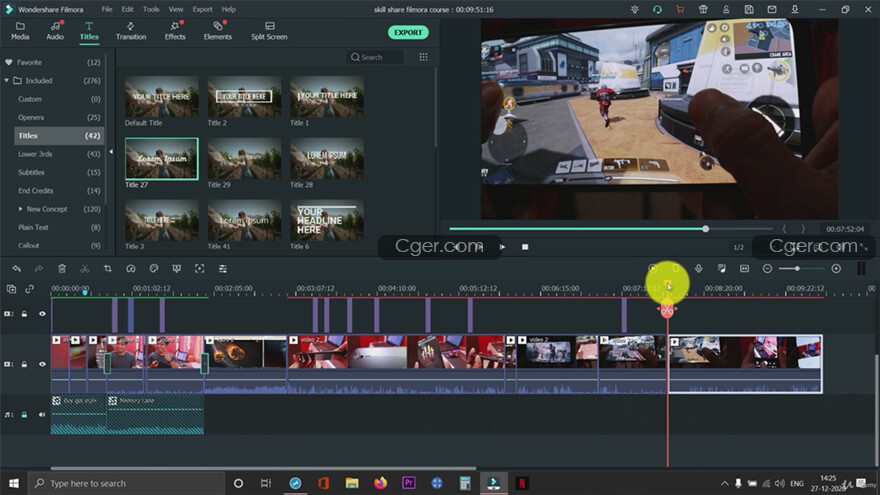
Task: Click the Motion Tracking target icon
Action: [x=199, y=269]
